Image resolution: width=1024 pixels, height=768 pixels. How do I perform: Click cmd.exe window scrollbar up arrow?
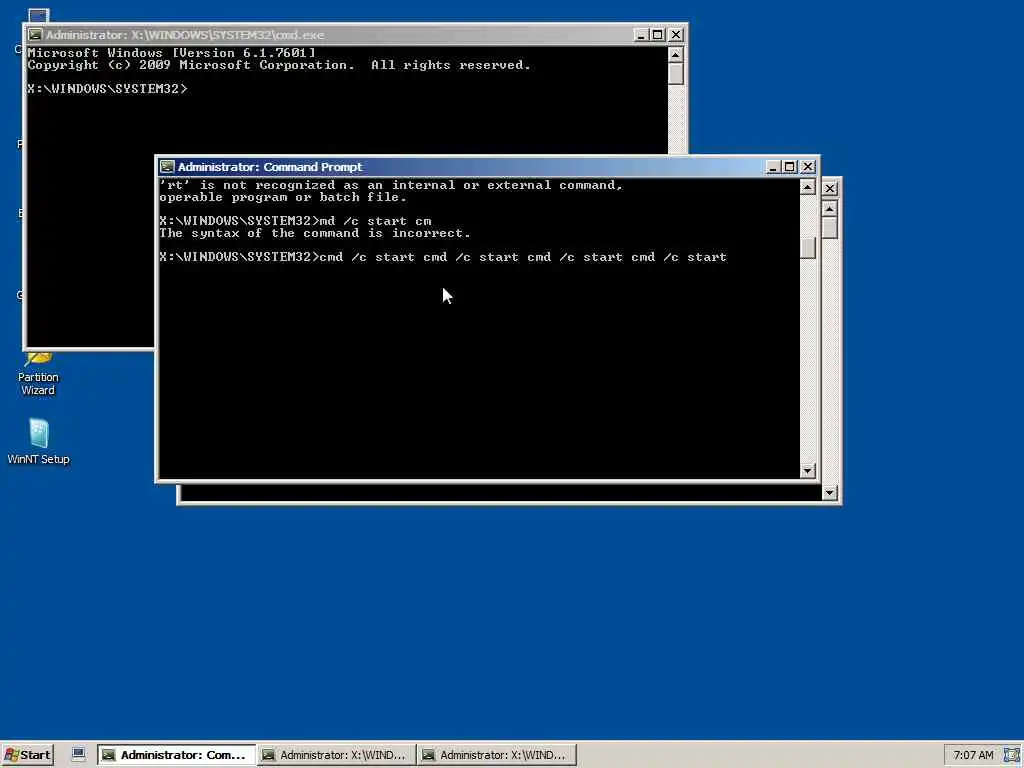pos(676,54)
